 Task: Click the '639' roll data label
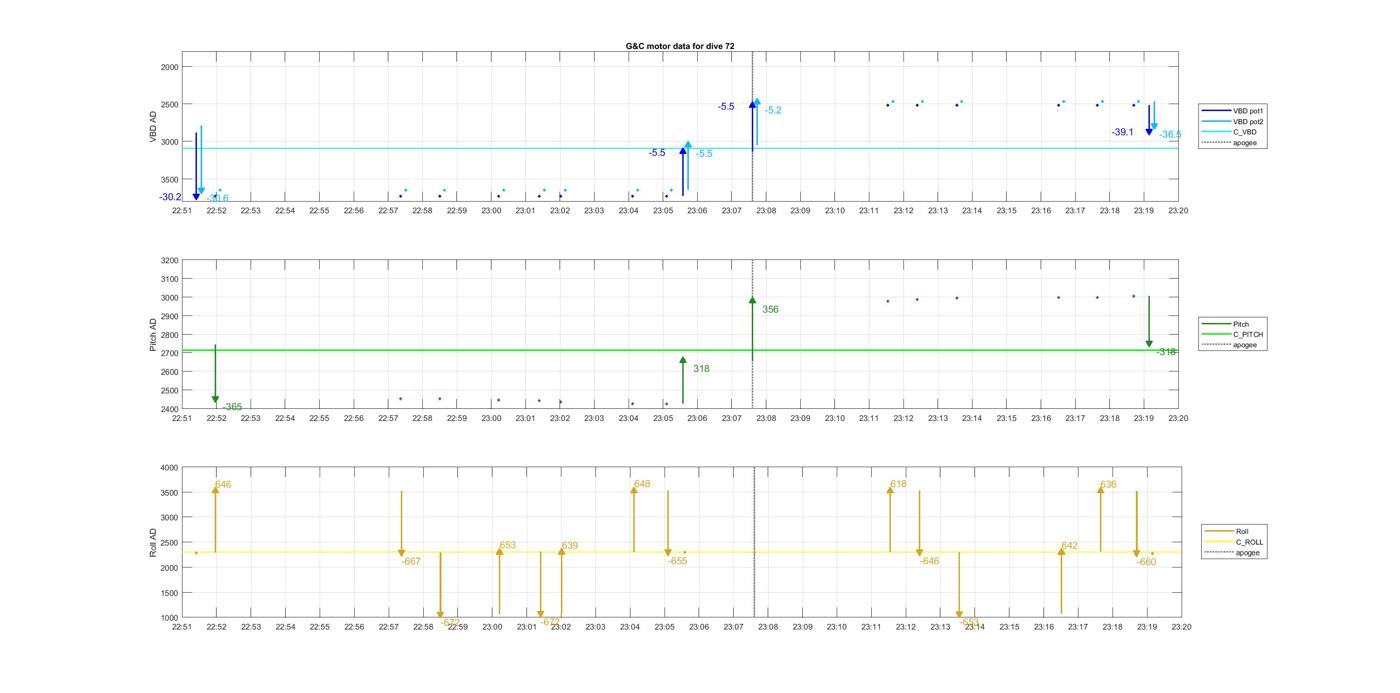coord(570,546)
